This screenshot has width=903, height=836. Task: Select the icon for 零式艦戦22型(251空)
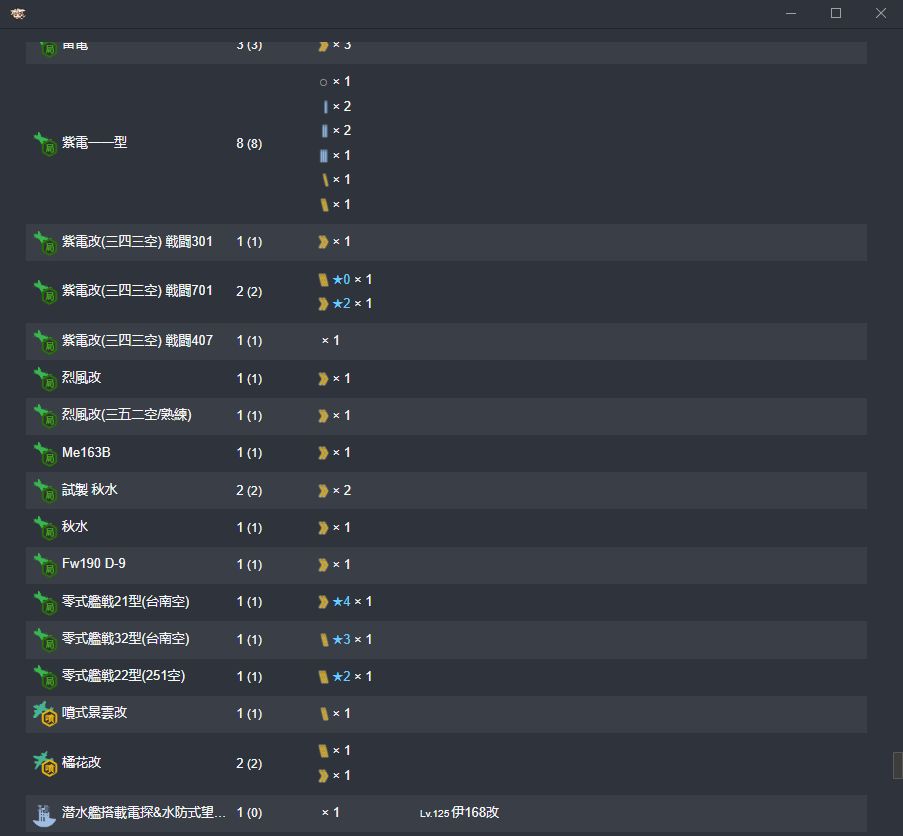click(45, 677)
